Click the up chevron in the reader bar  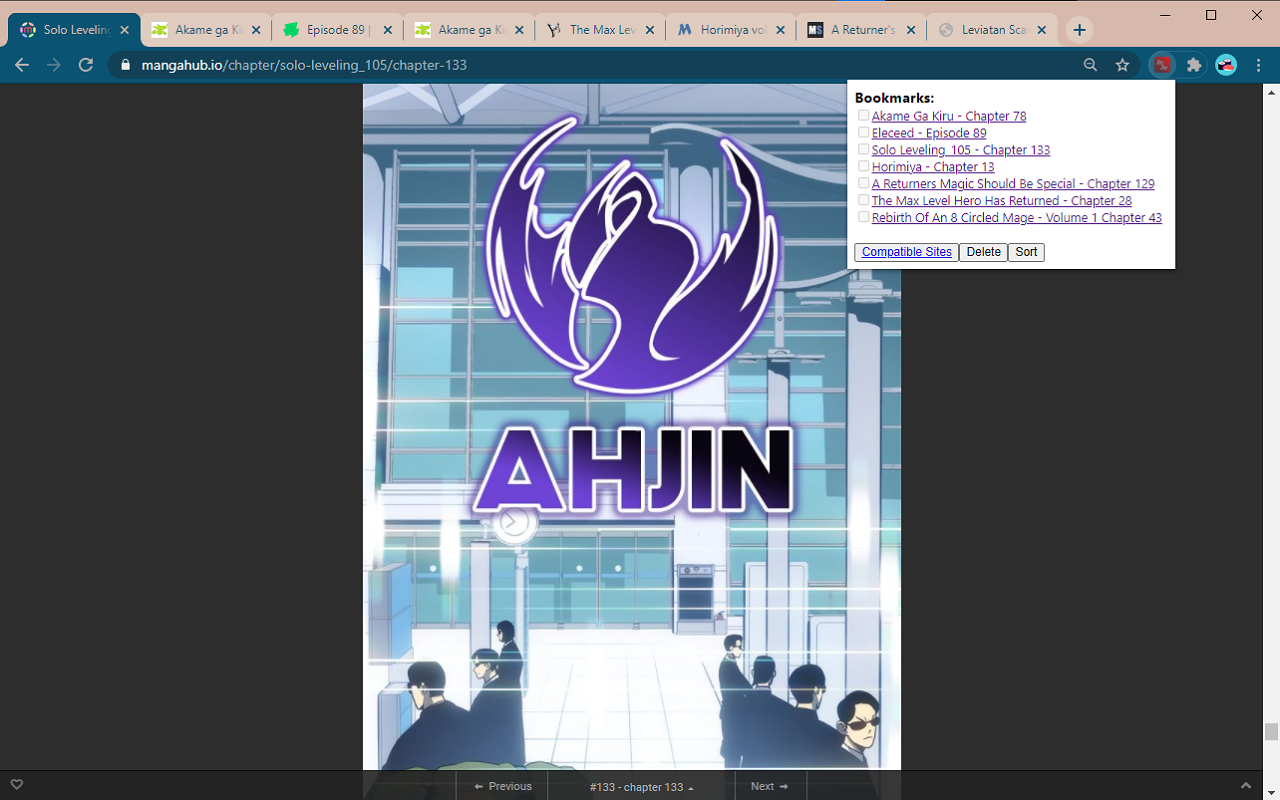pos(1246,786)
